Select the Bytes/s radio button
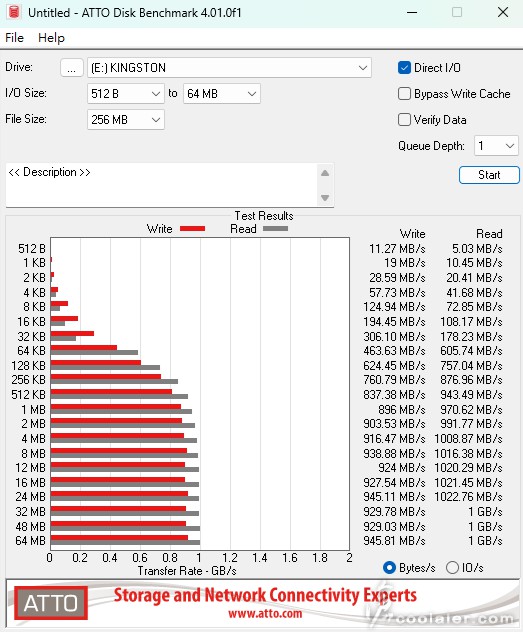 click(x=389, y=568)
